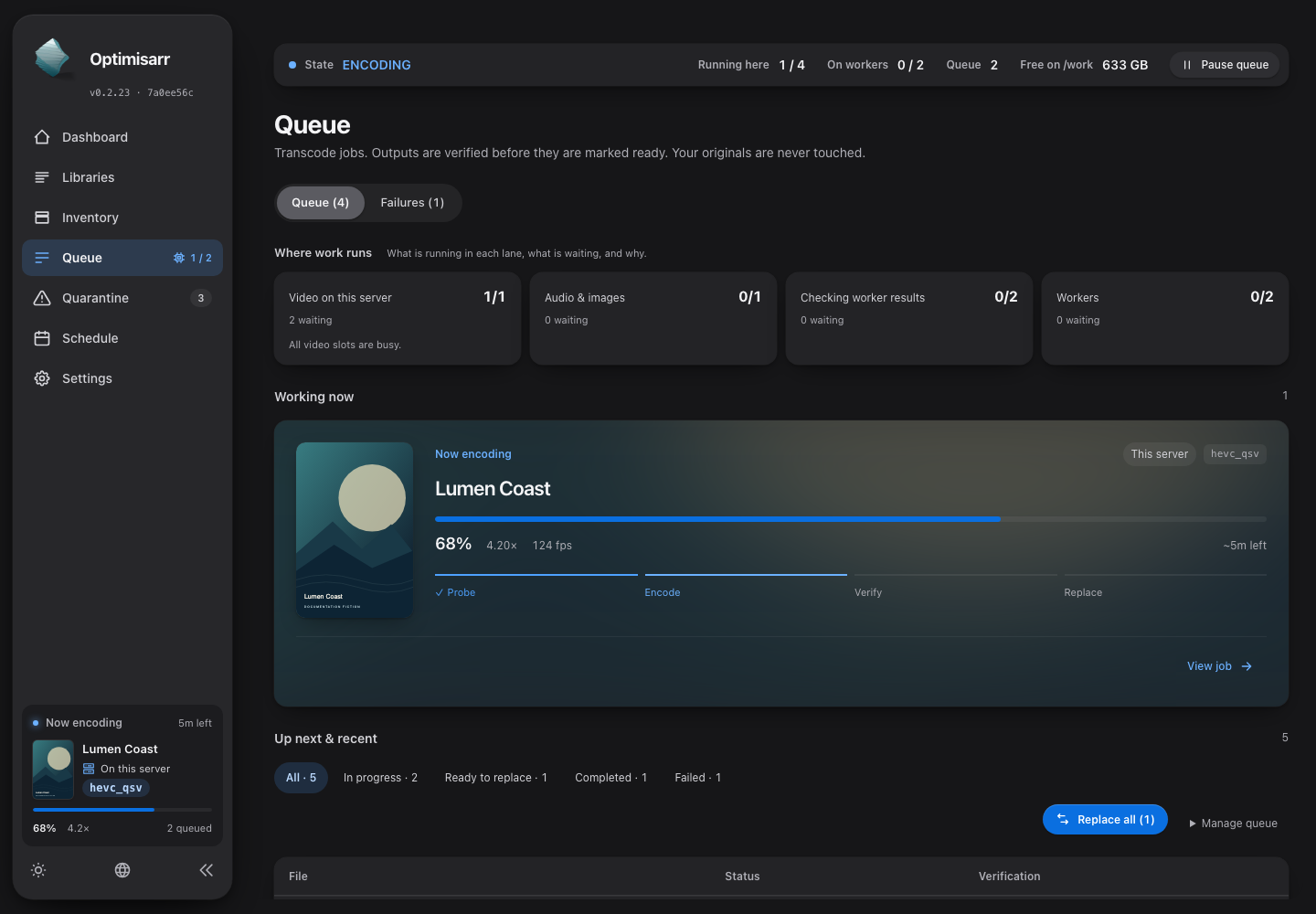Screen dimensions: 1316x914
Task: Click the sidebar mini encoding progress bar
Action: coord(122,810)
